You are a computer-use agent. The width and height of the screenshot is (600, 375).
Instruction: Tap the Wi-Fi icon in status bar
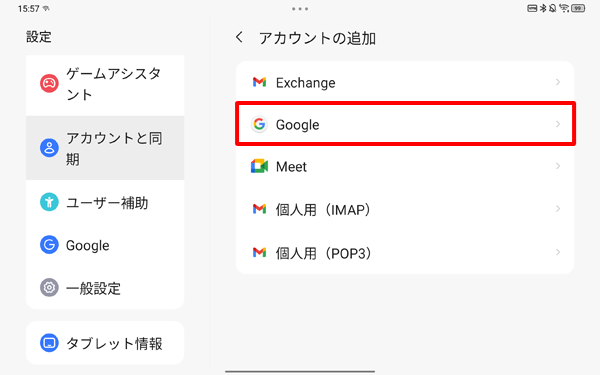(x=564, y=8)
